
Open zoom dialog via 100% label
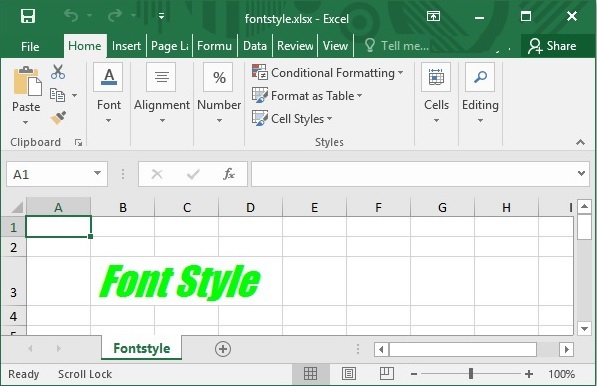pos(562,374)
